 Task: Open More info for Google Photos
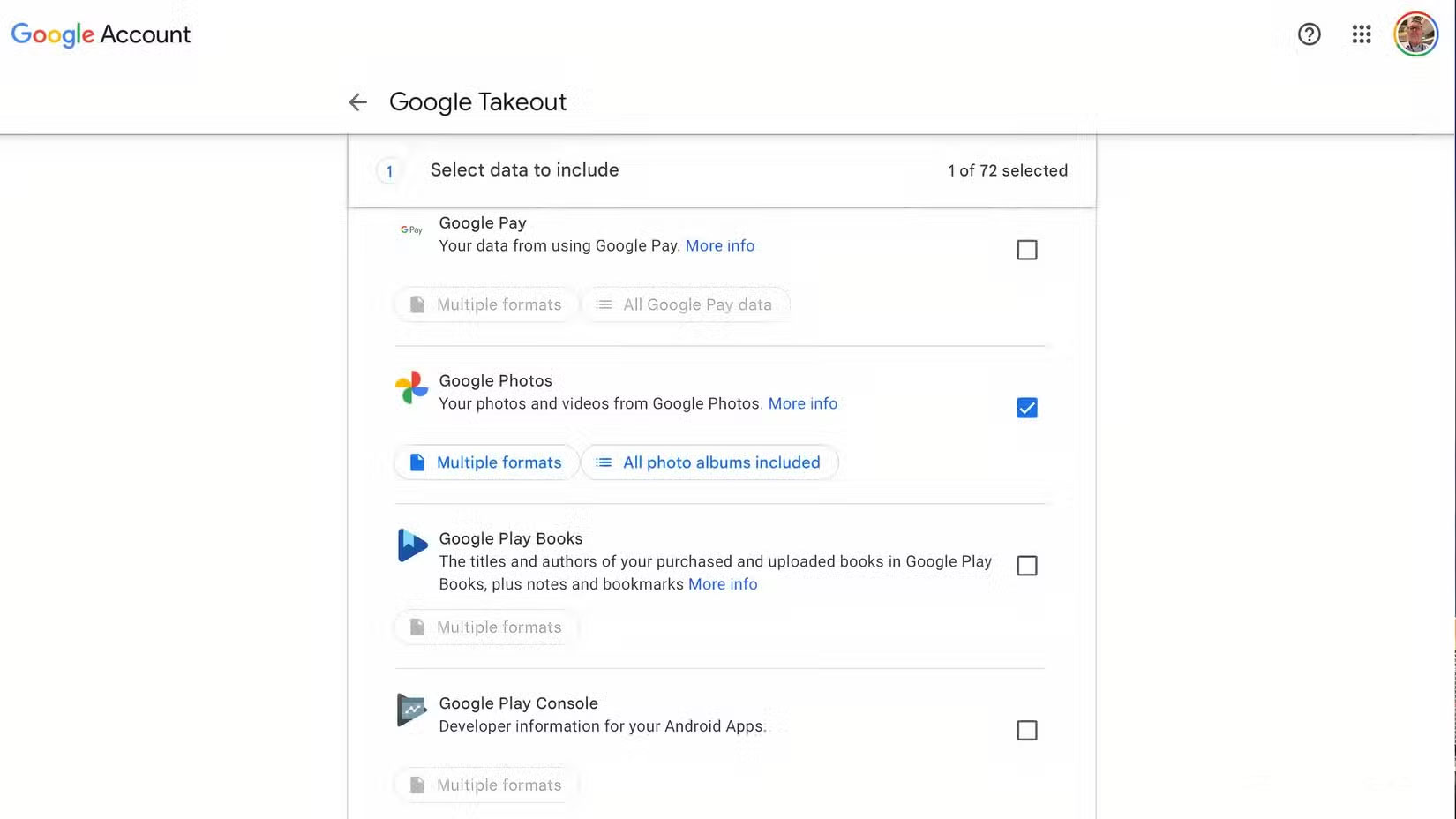[802, 403]
